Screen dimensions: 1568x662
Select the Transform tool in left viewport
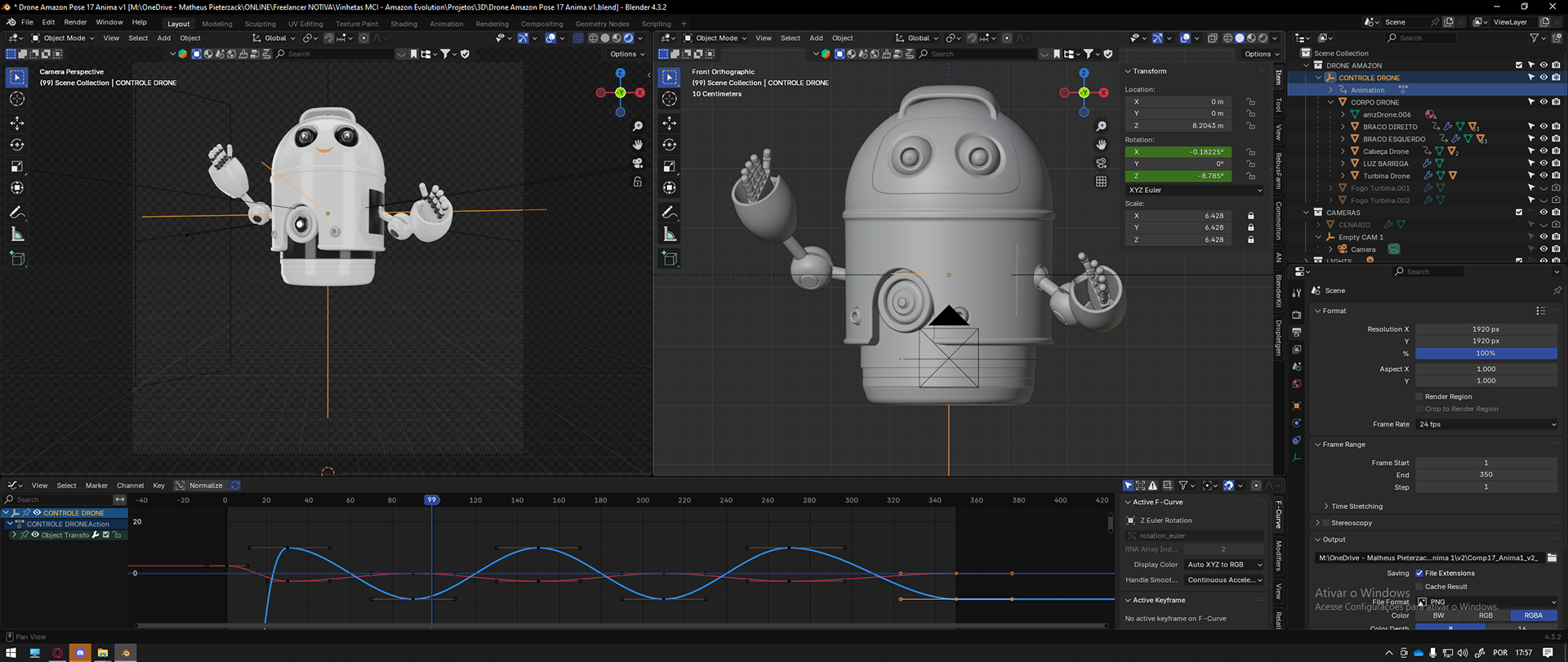click(x=16, y=188)
